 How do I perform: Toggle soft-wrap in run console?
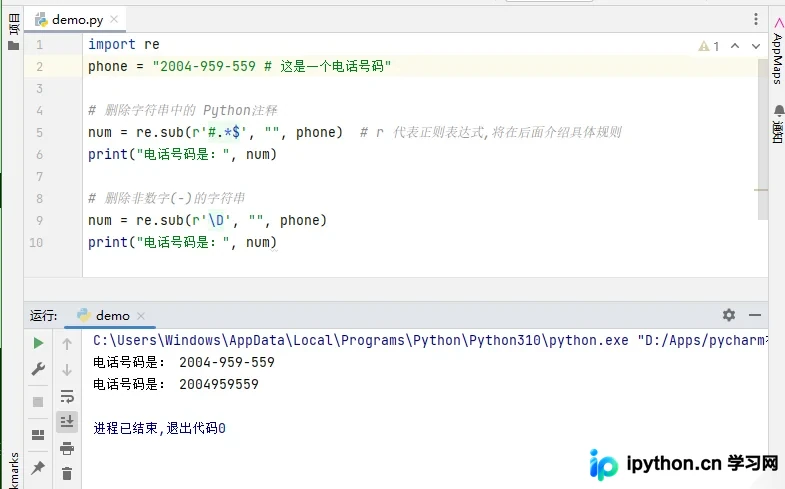click(x=67, y=396)
